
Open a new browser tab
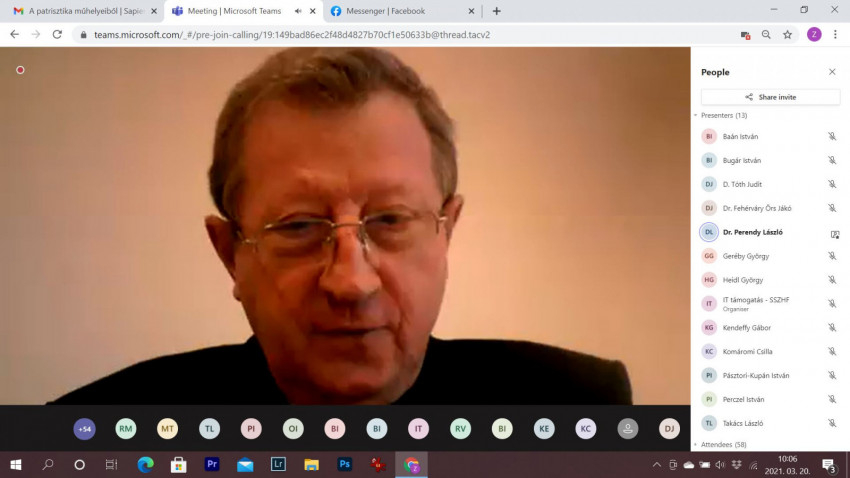pyautogui.click(x=497, y=11)
